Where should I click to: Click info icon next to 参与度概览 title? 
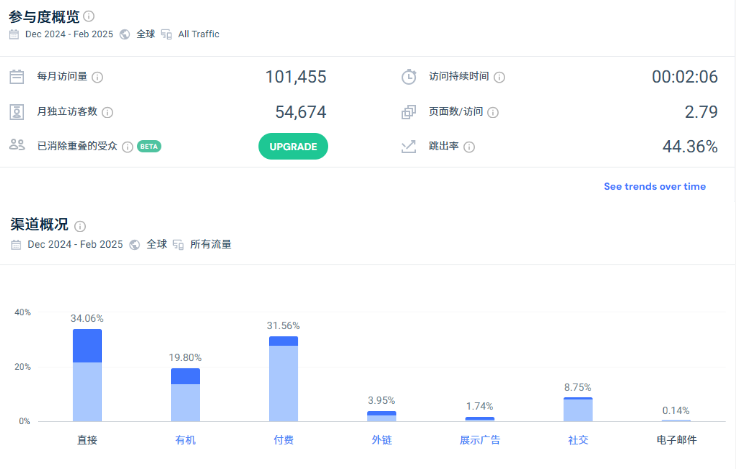[x=90, y=17]
